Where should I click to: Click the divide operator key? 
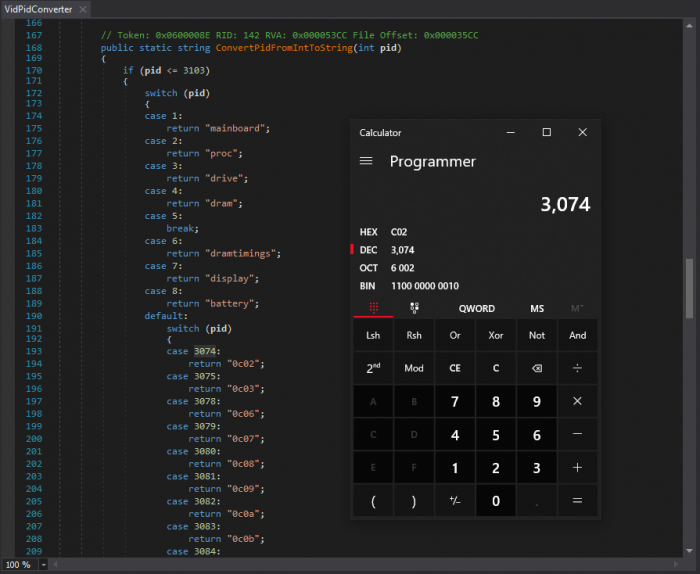pos(578,368)
